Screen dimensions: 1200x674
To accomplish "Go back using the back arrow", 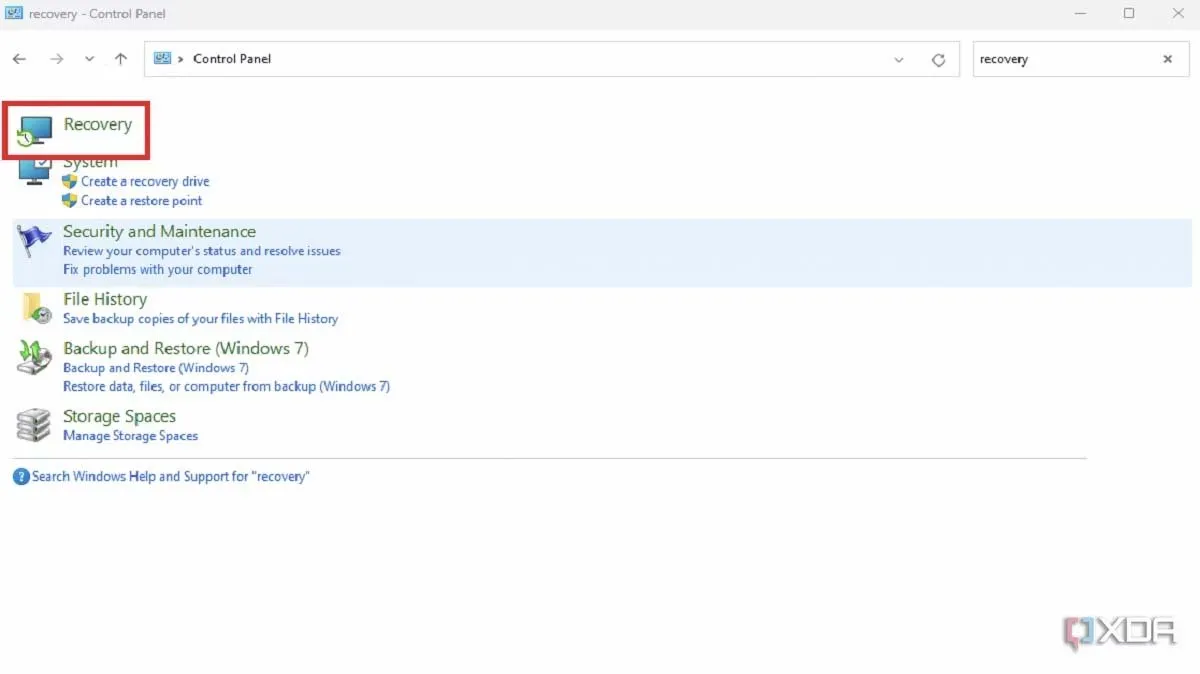I will 19,59.
